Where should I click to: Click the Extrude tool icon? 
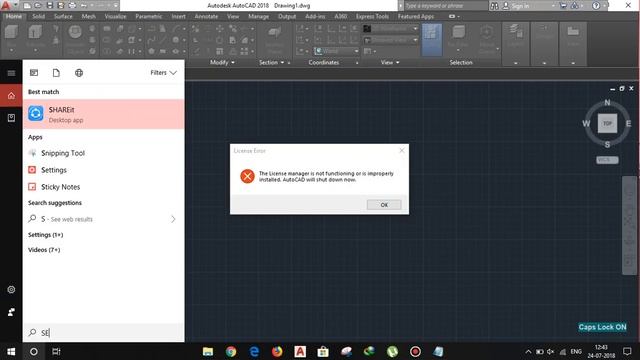coord(35,33)
